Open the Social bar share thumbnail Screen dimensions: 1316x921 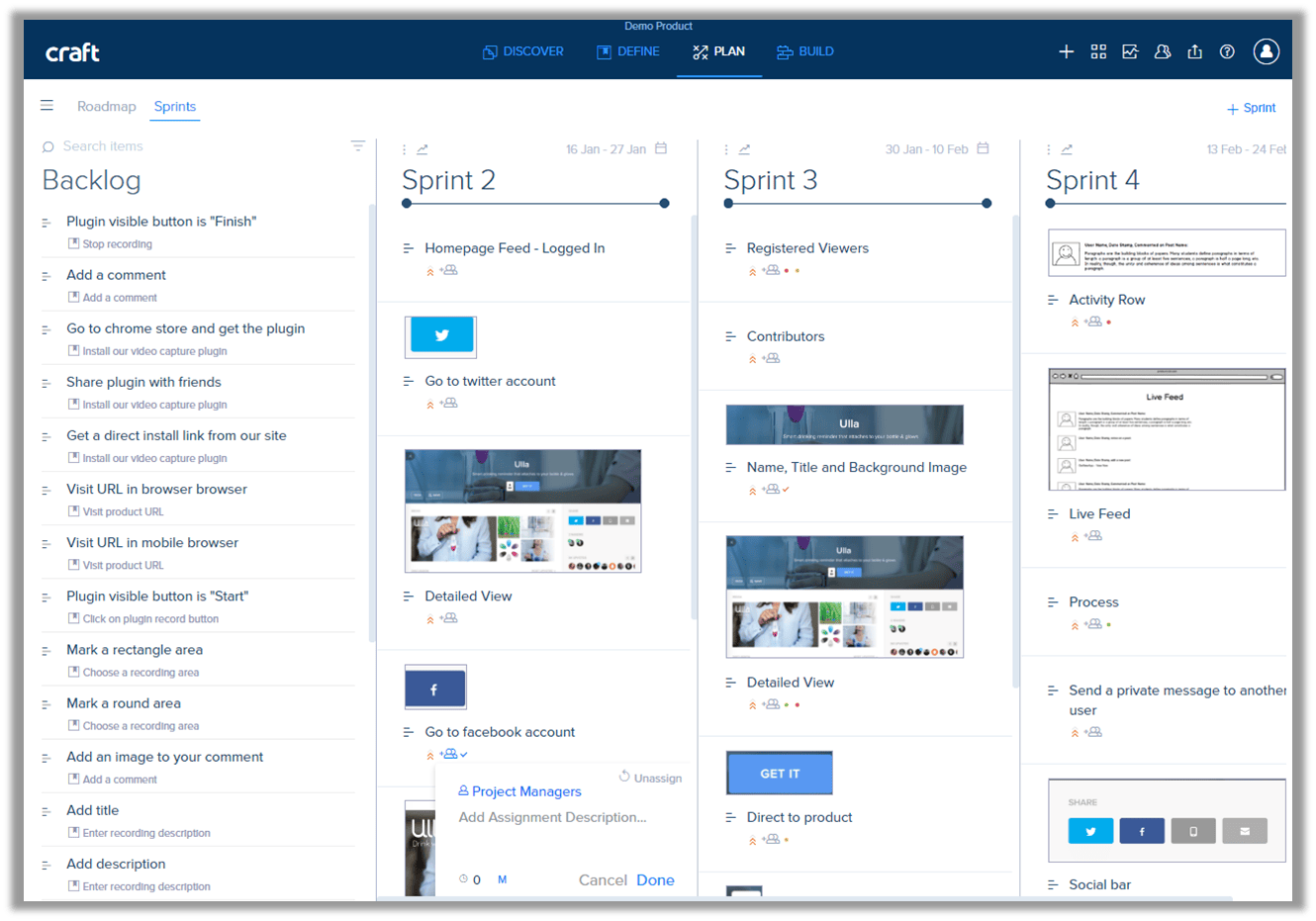1167,820
